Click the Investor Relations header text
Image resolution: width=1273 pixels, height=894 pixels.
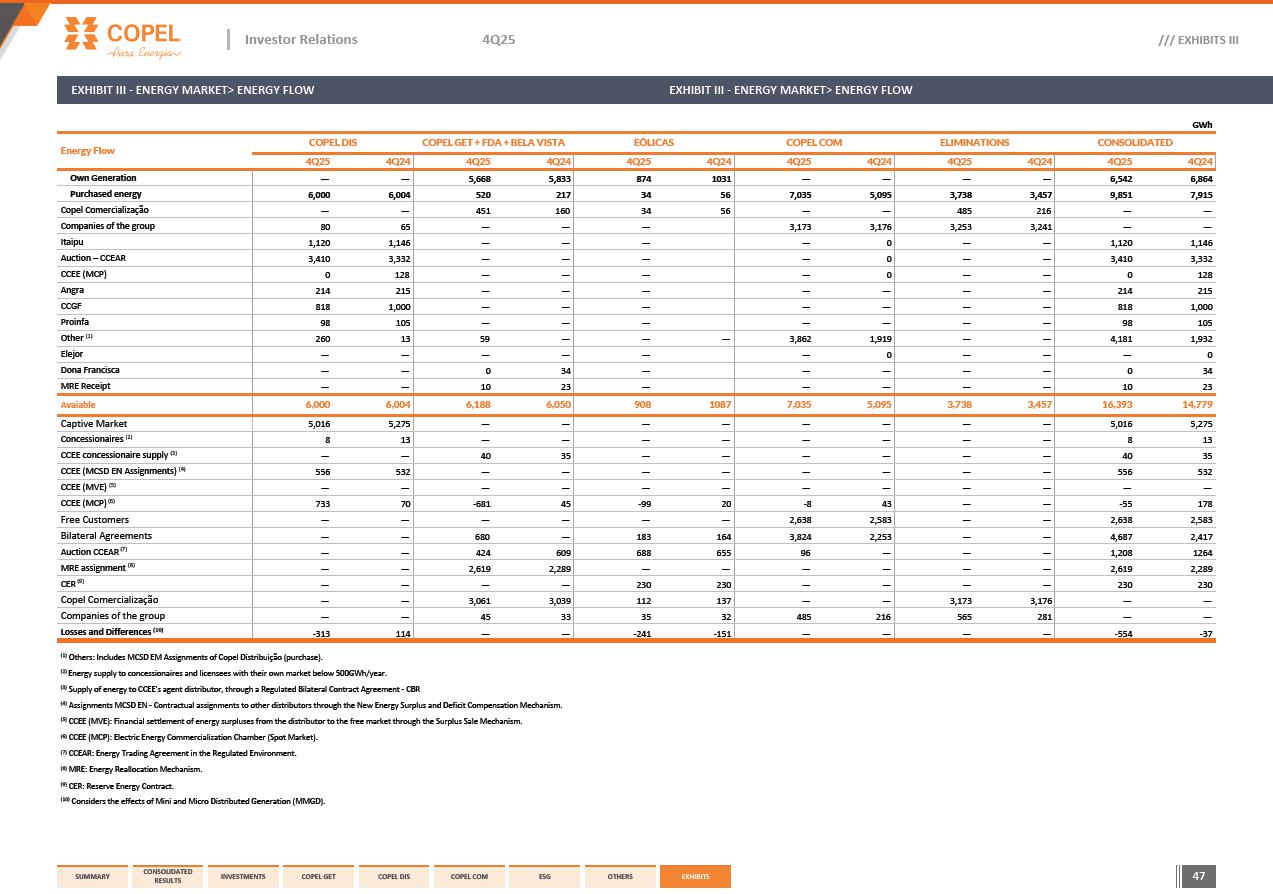(300, 40)
